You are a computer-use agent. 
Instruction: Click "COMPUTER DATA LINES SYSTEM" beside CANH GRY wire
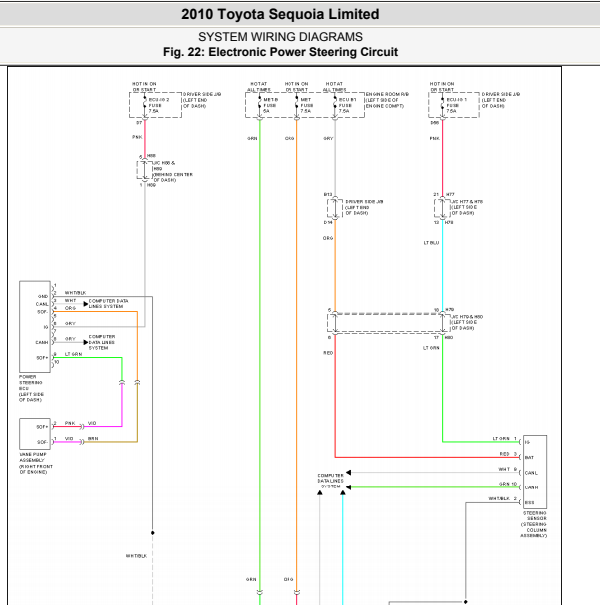(x=101, y=342)
